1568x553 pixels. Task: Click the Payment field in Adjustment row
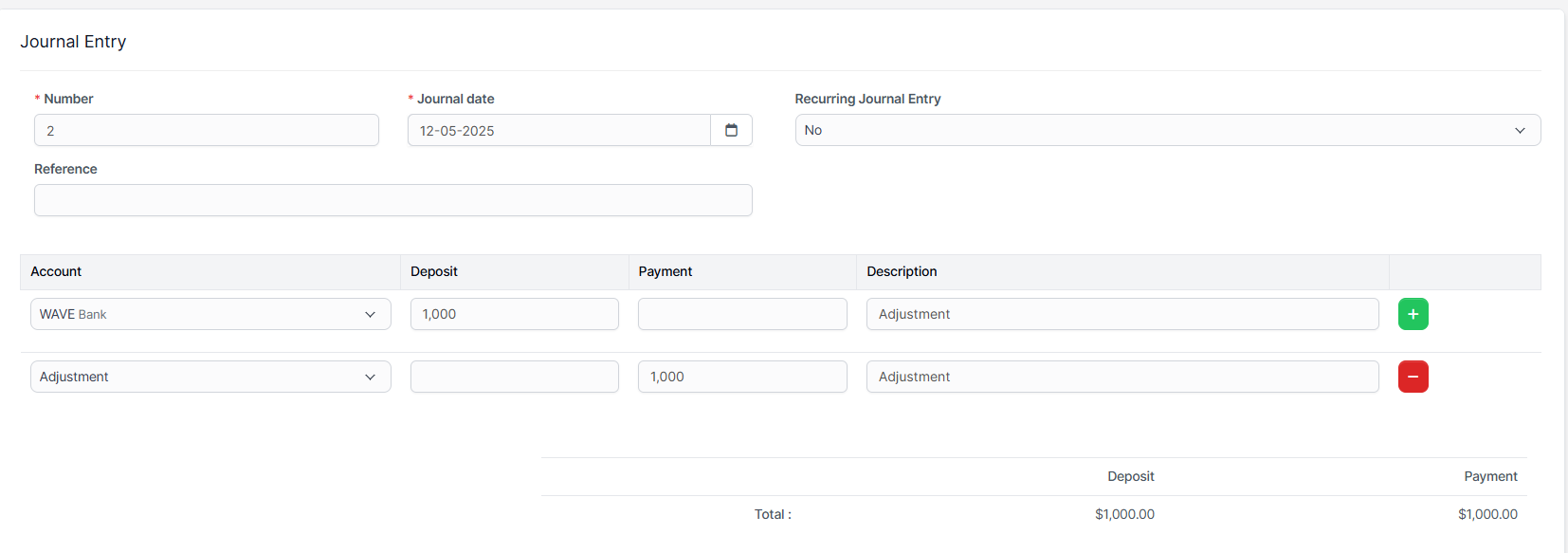[x=742, y=377]
